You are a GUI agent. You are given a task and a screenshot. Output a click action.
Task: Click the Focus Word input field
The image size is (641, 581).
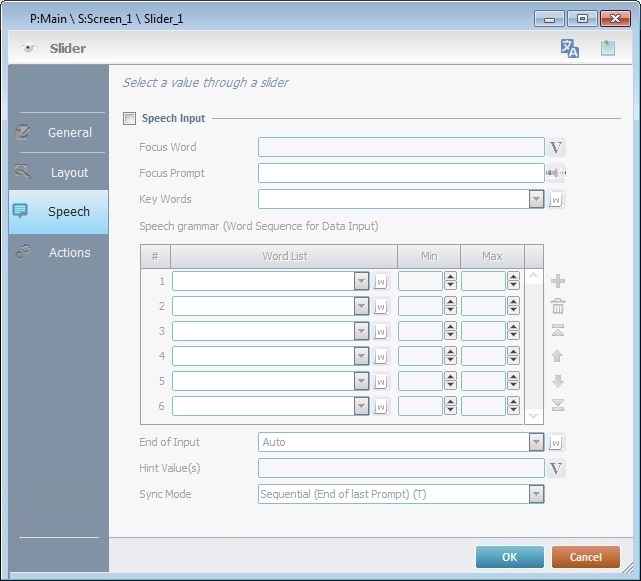[400, 148]
